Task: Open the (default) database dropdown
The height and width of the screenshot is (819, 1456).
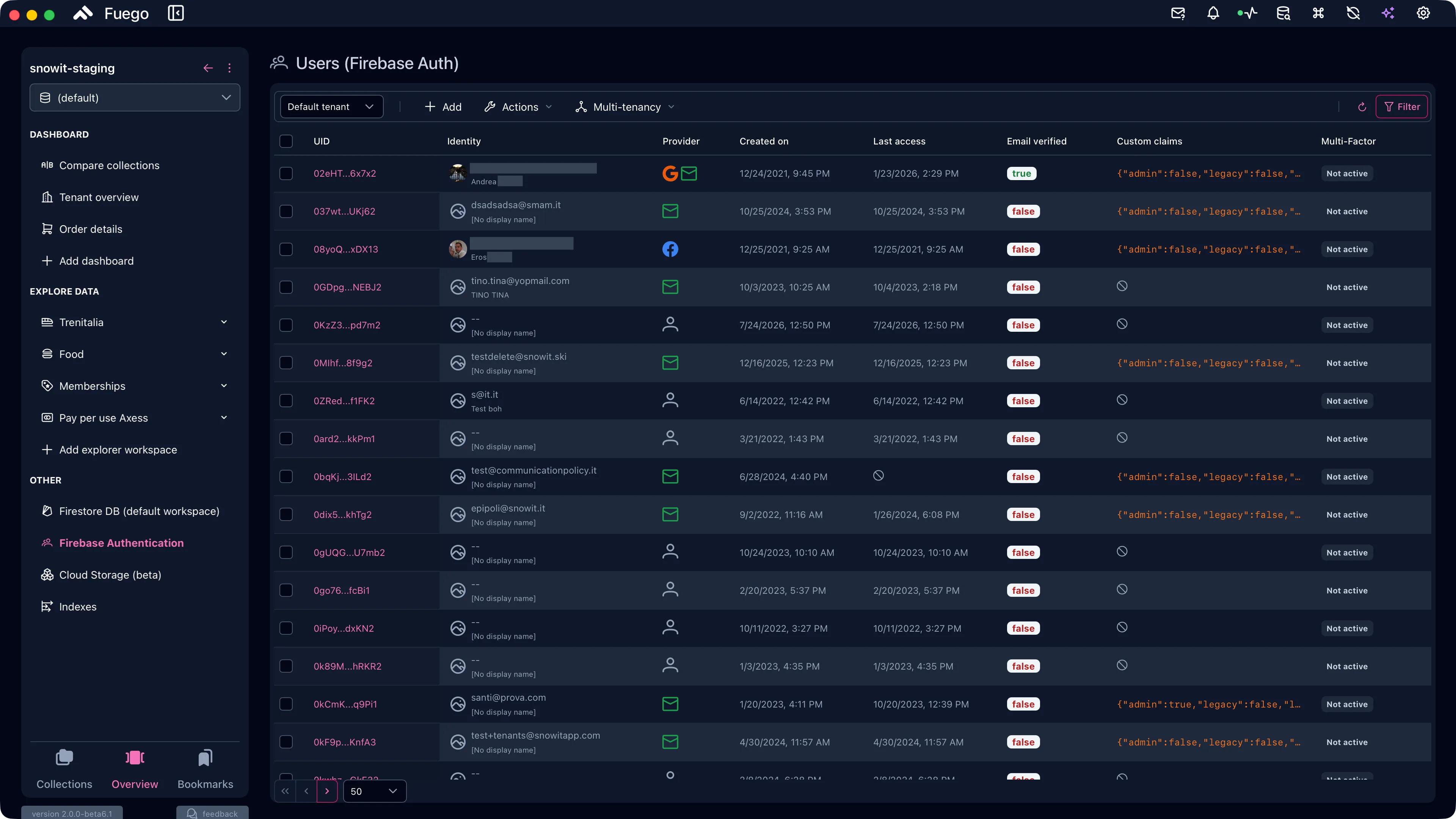Action: [135, 98]
